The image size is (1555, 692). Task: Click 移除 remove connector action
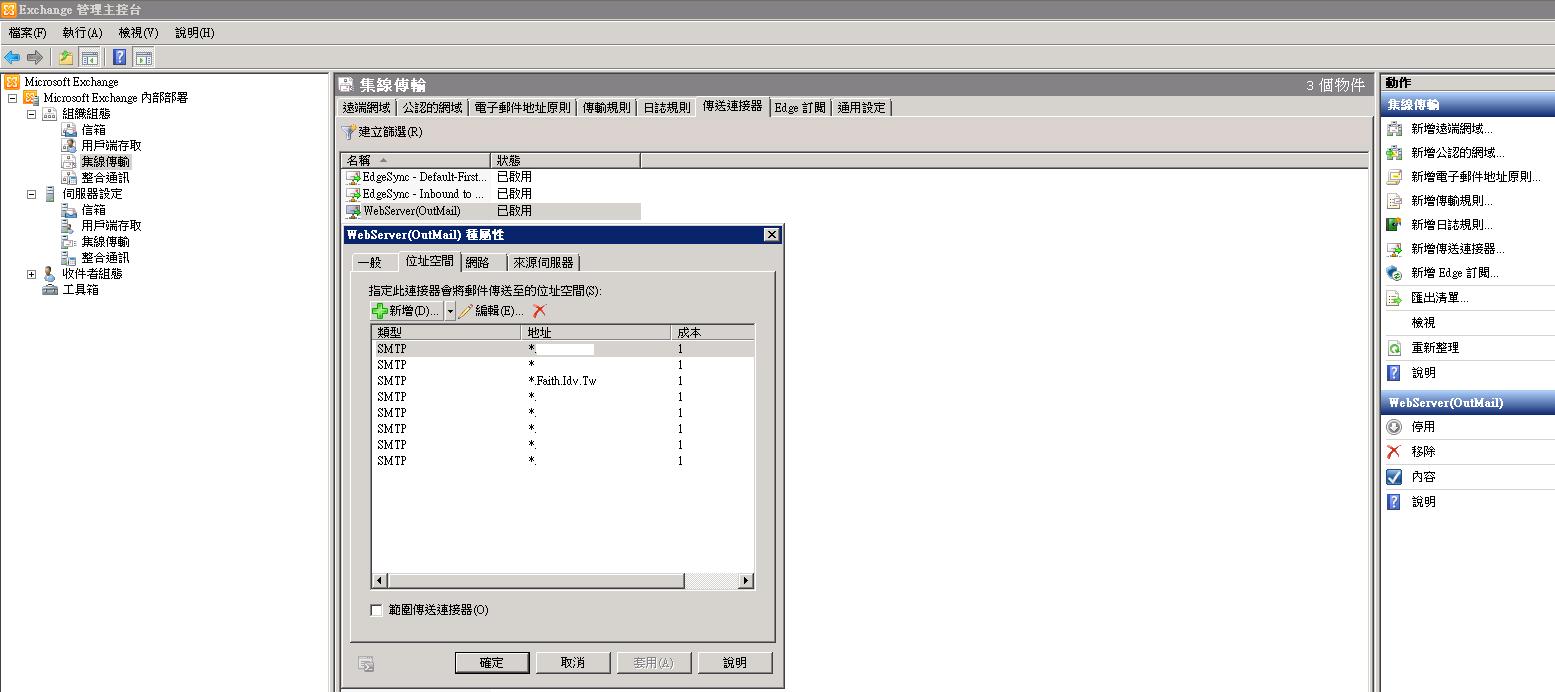point(1423,452)
